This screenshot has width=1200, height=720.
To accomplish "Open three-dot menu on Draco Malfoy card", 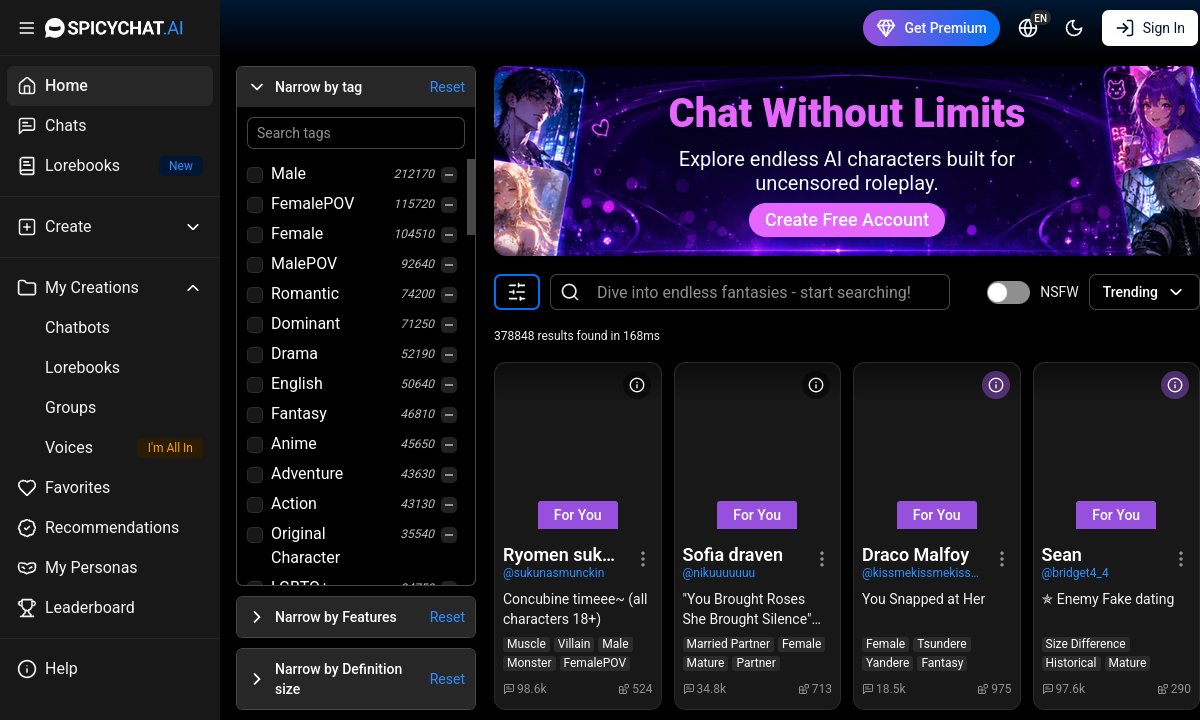I will point(1002,559).
